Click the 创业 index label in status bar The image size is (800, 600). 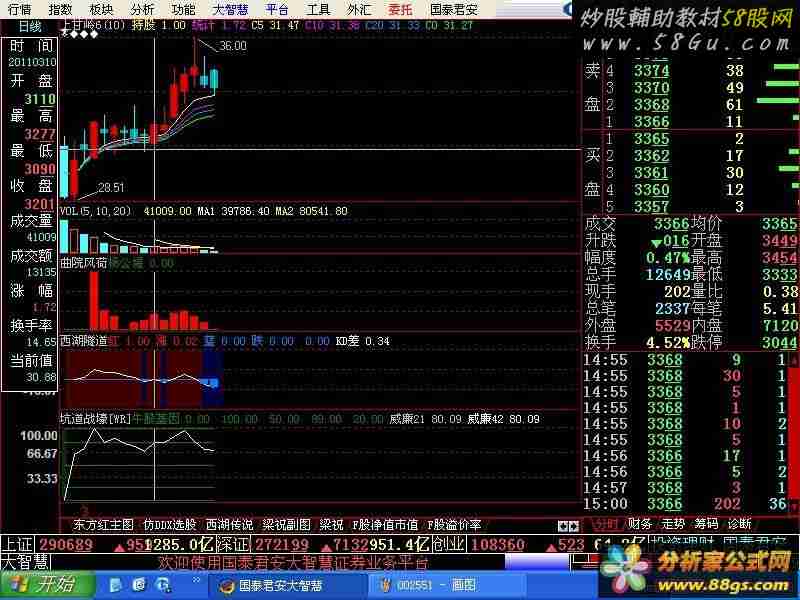pos(448,544)
